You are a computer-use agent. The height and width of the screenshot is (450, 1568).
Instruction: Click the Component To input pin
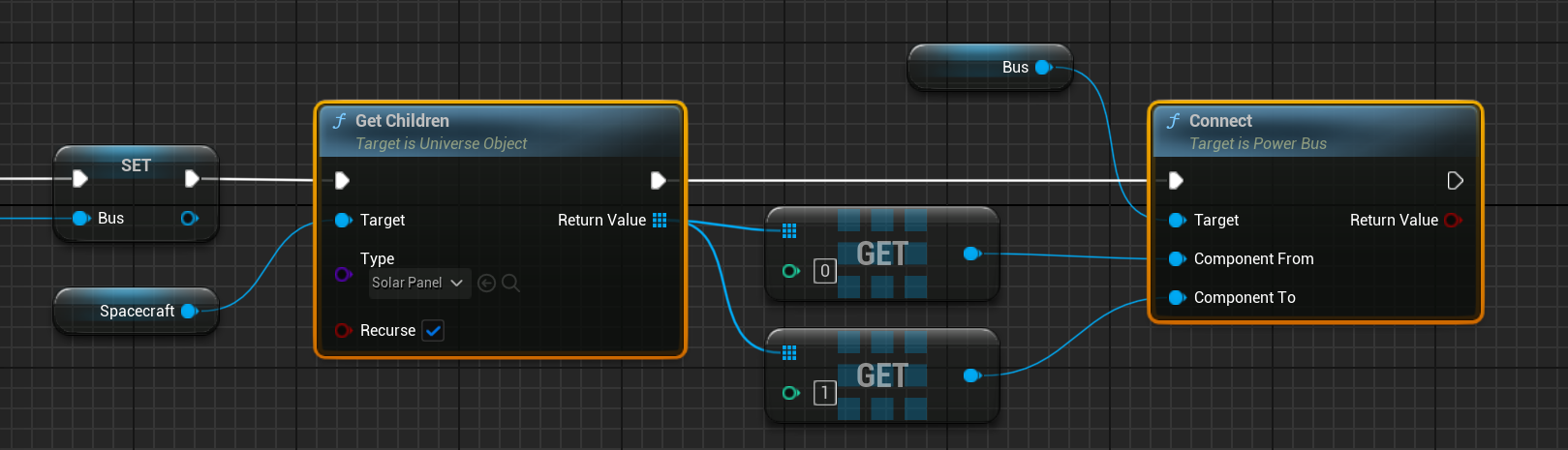(x=1177, y=298)
